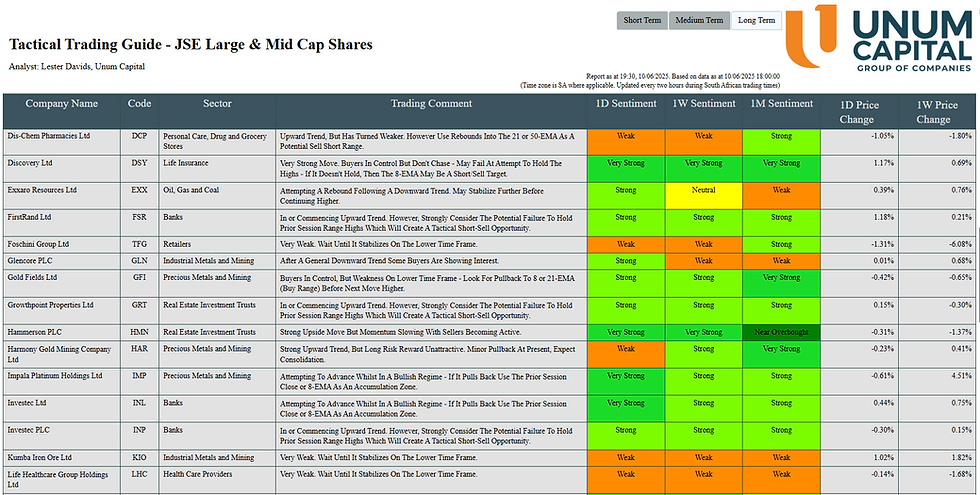This screenshot has height=495, width=980.
Task: Select Investec Ltd company name
Action: pyautogui.click(x=27, y=403)
